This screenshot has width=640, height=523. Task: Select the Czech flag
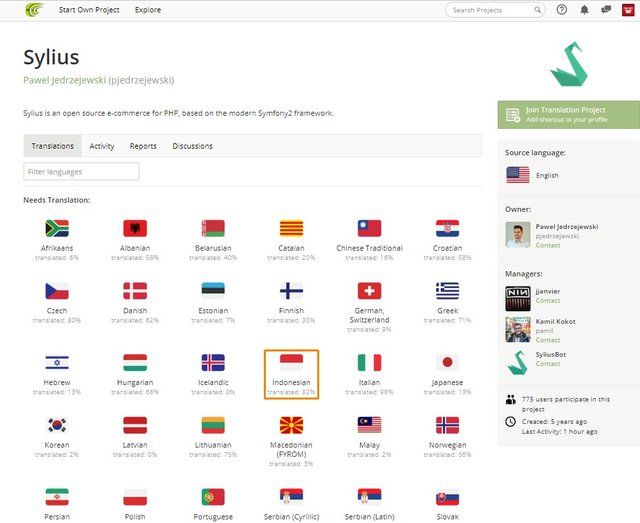click(57, 291)
